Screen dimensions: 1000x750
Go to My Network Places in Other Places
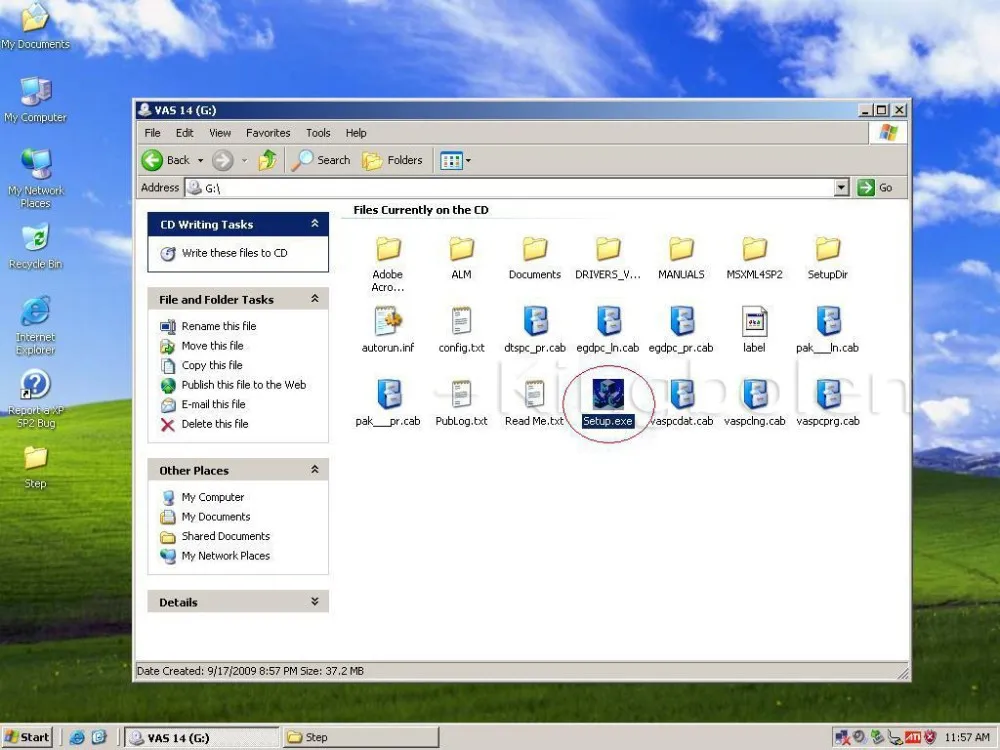[225, 555]
